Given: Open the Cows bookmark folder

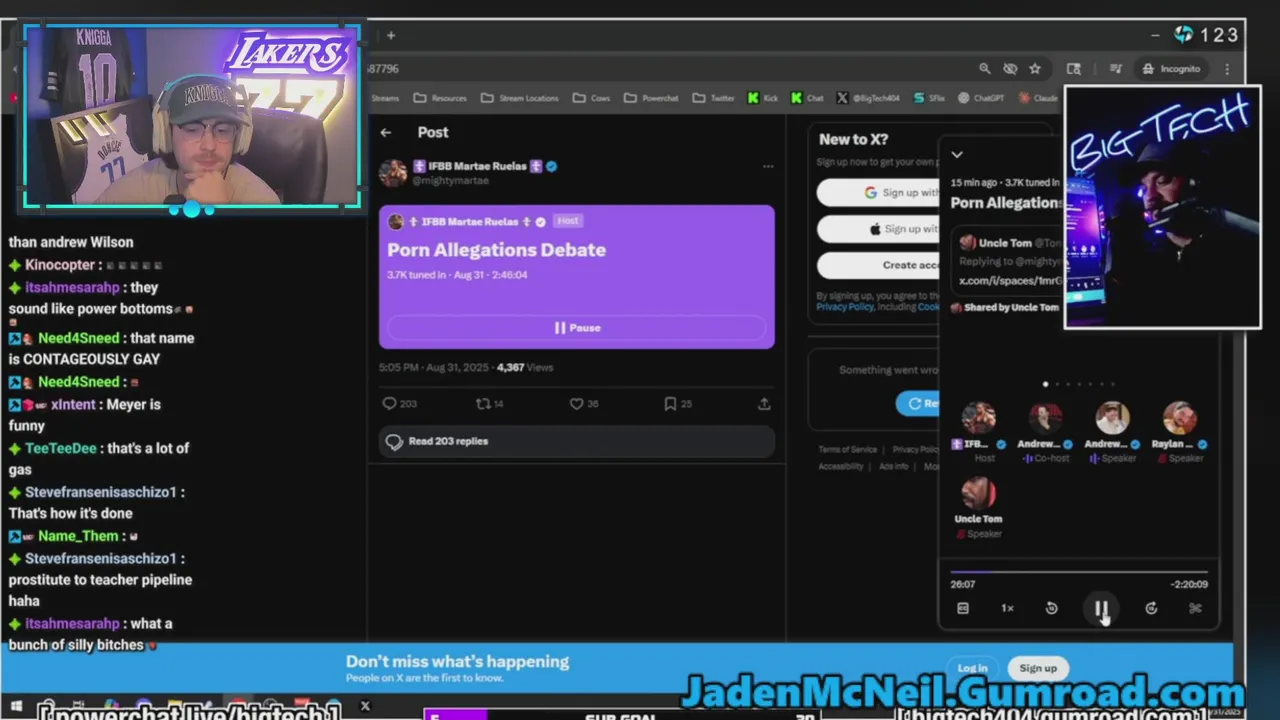Looking at the screenshot, I should 592,98.
